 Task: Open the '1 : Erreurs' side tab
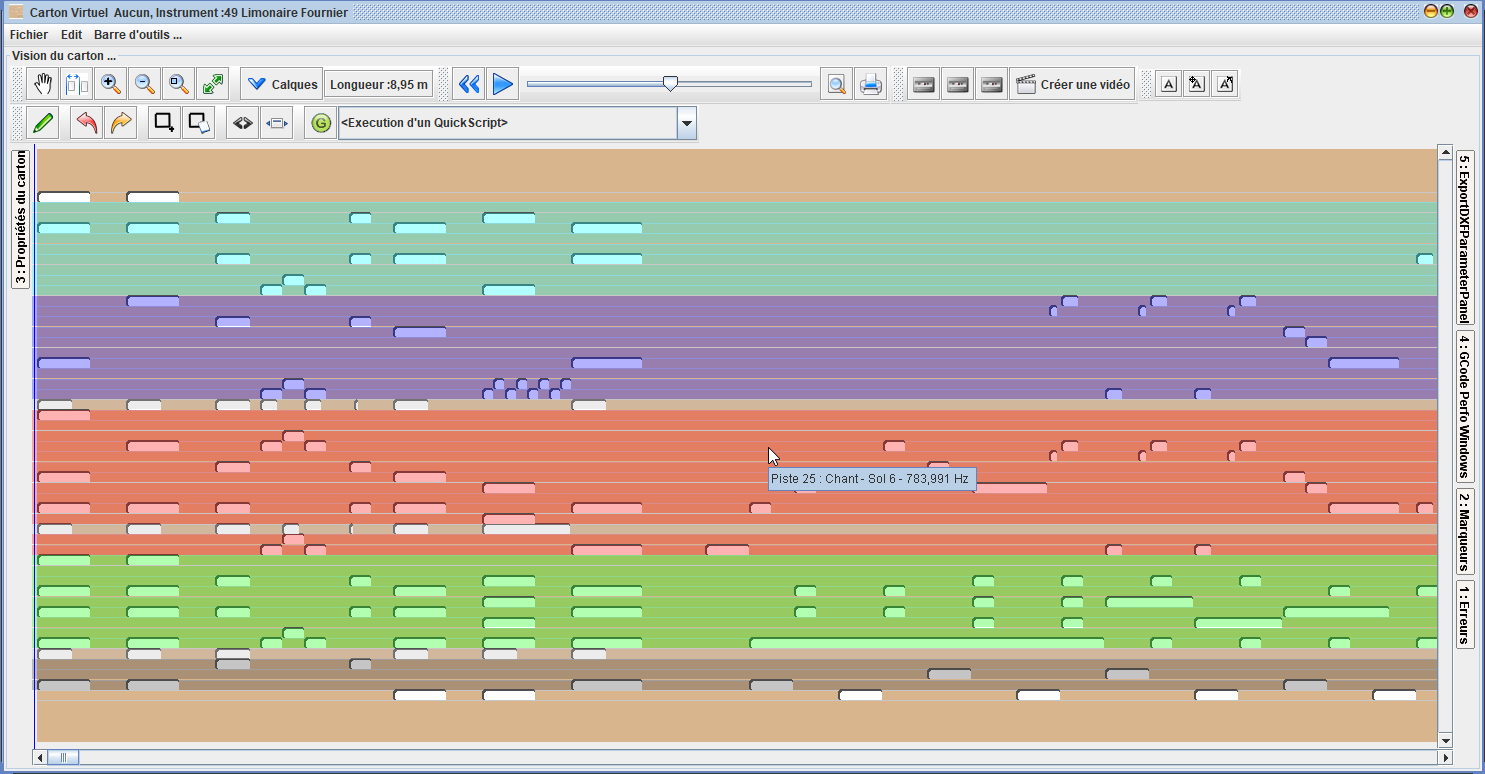tap(1464, 614)
